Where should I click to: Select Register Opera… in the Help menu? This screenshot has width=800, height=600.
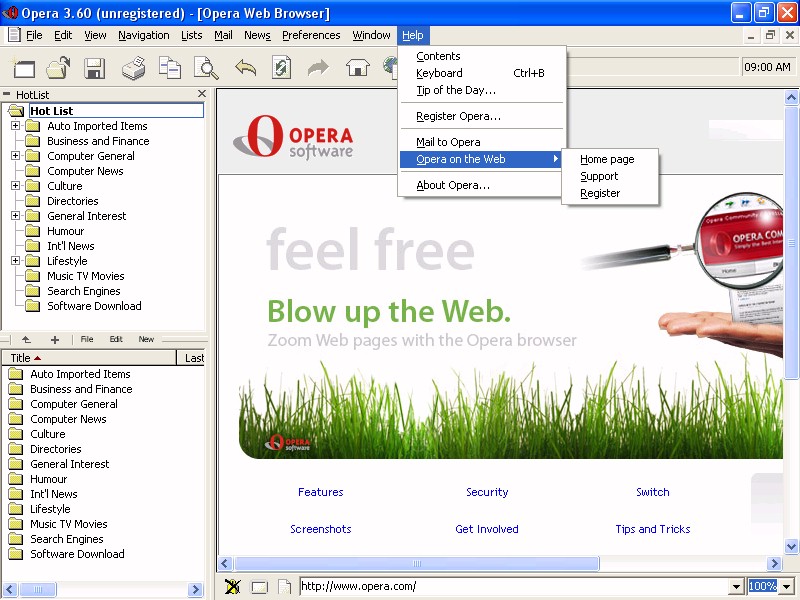(459, 116)
